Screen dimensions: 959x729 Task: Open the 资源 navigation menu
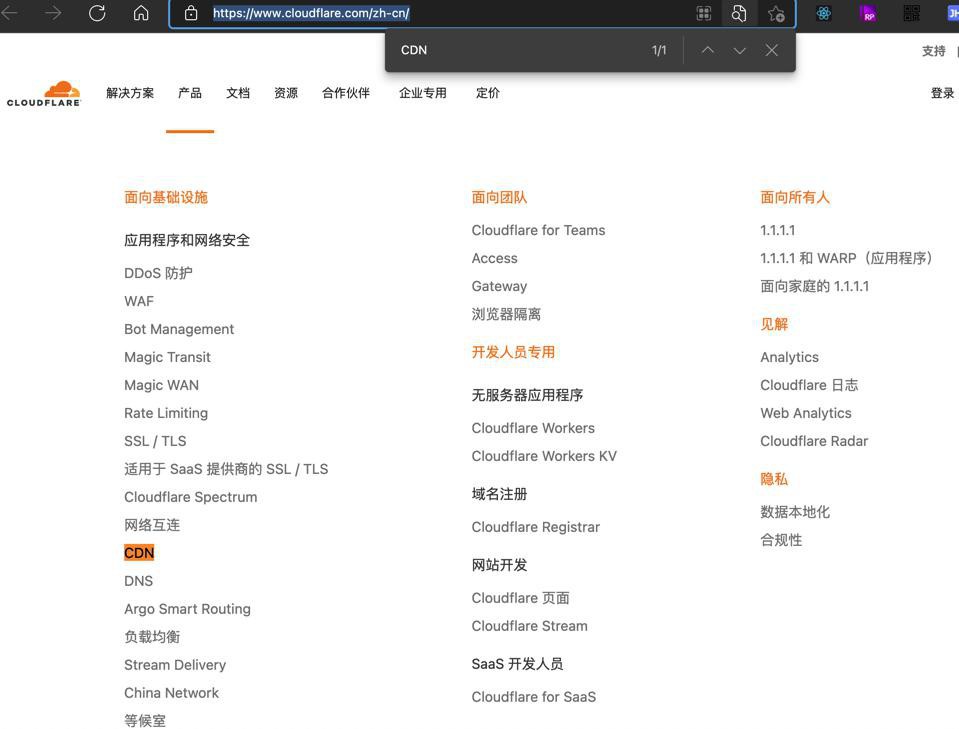point(286,93)
